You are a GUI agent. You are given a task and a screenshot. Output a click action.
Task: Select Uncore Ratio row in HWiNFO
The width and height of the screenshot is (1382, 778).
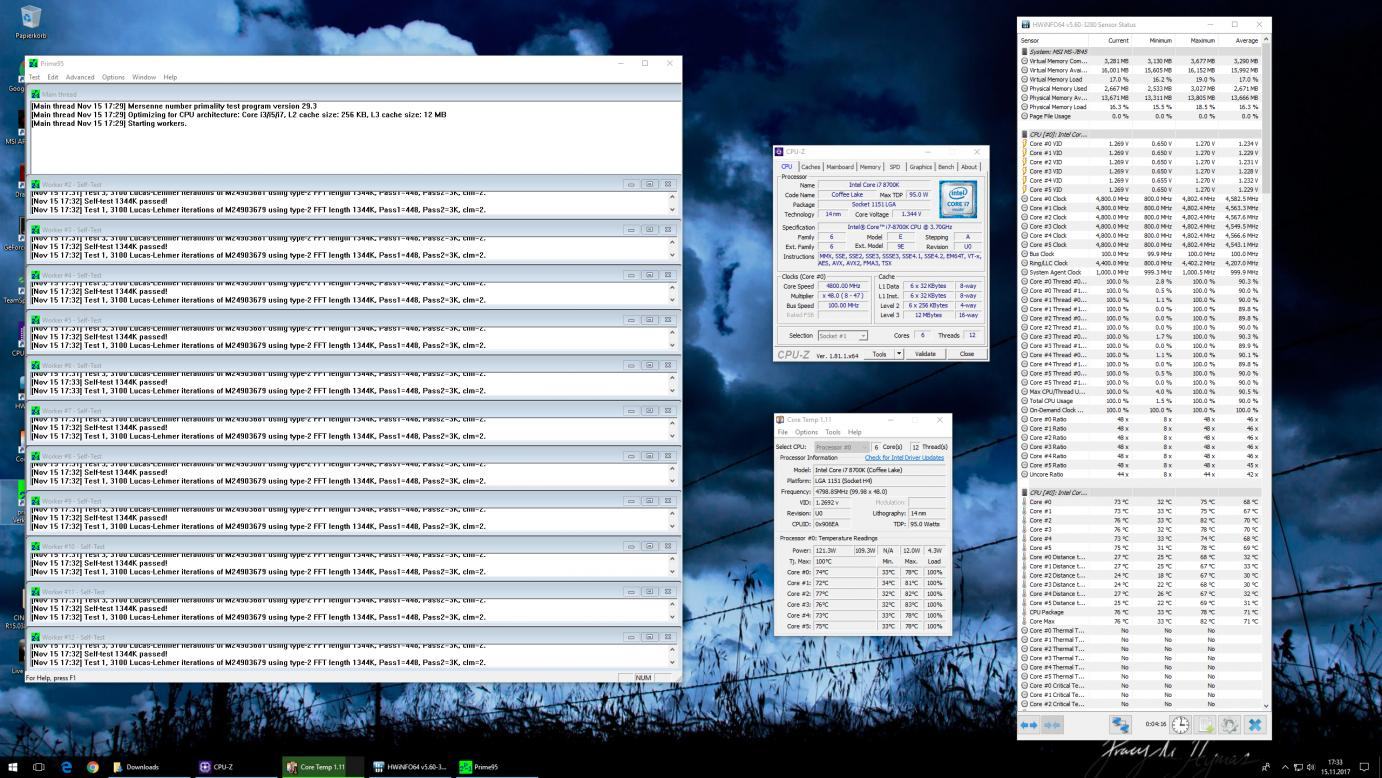(x=1140, y=474)
